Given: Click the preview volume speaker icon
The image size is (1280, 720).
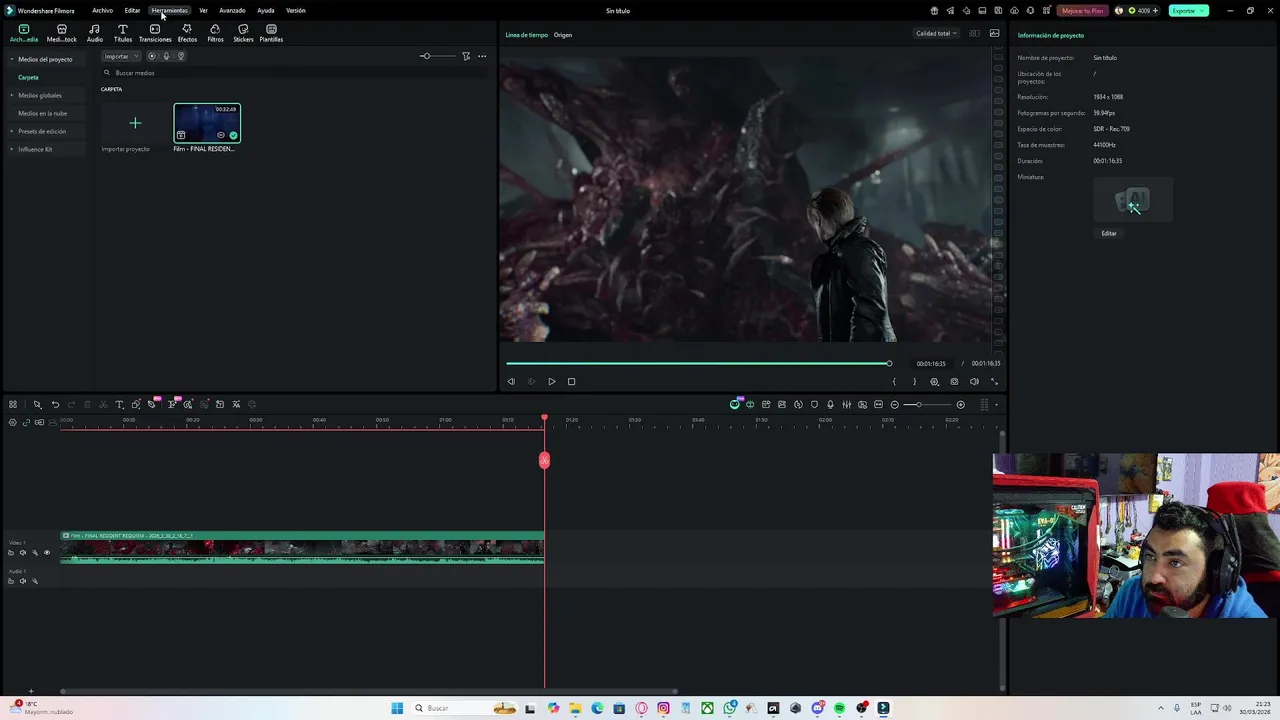Looking at the screenshot, I should point(974,381).
